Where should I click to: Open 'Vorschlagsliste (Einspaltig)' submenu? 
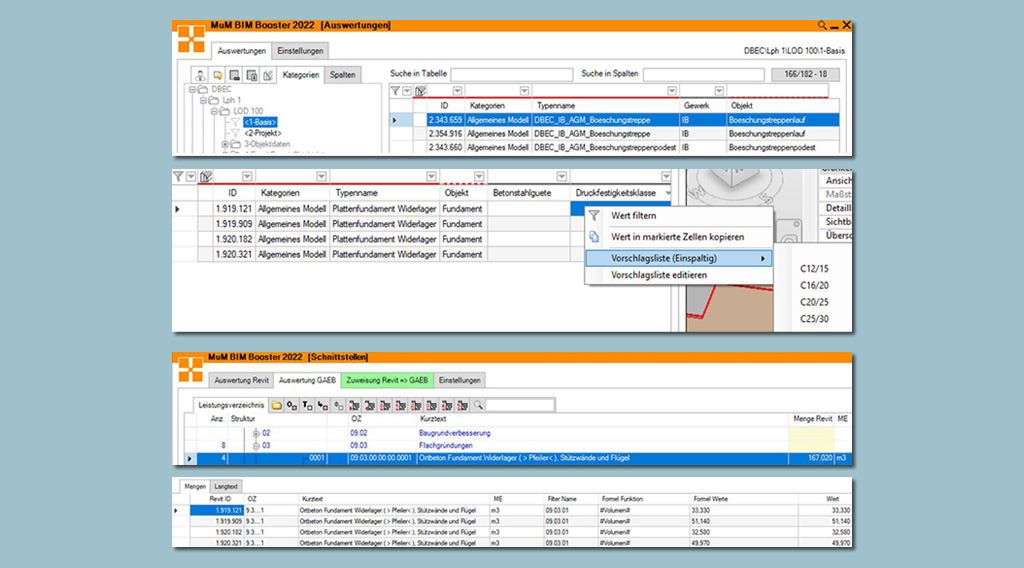(x=678, y=259)
